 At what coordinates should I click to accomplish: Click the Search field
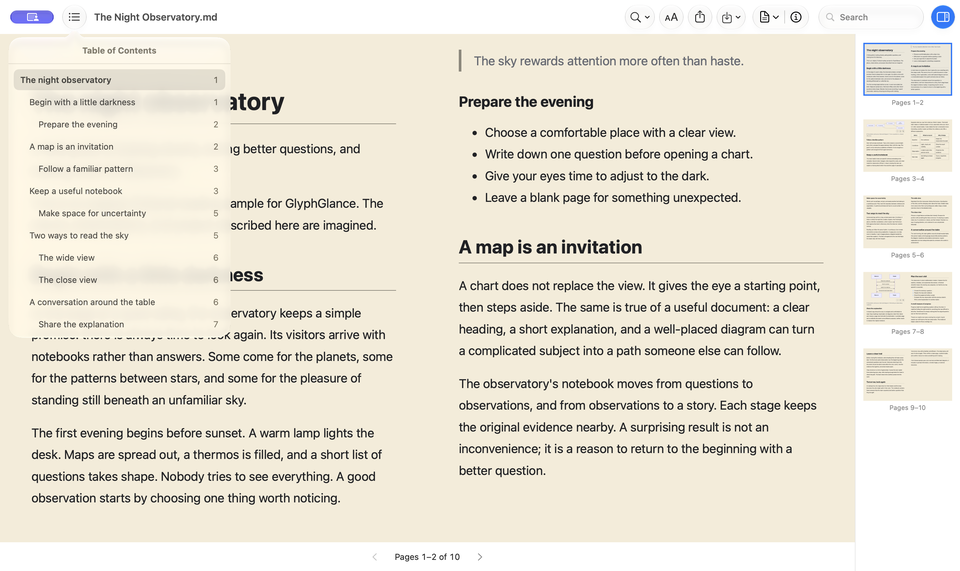pyautogui.click(x=871, y=17)
